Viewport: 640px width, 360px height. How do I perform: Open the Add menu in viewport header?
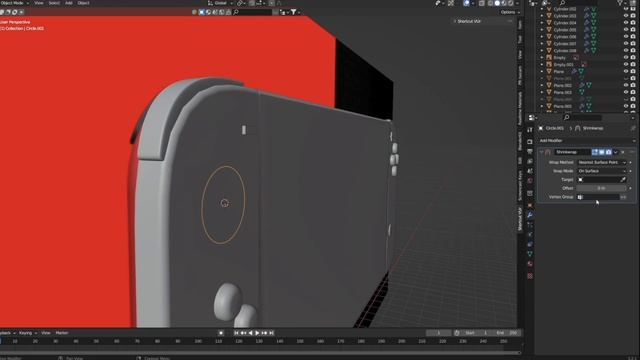coord(69,3)
